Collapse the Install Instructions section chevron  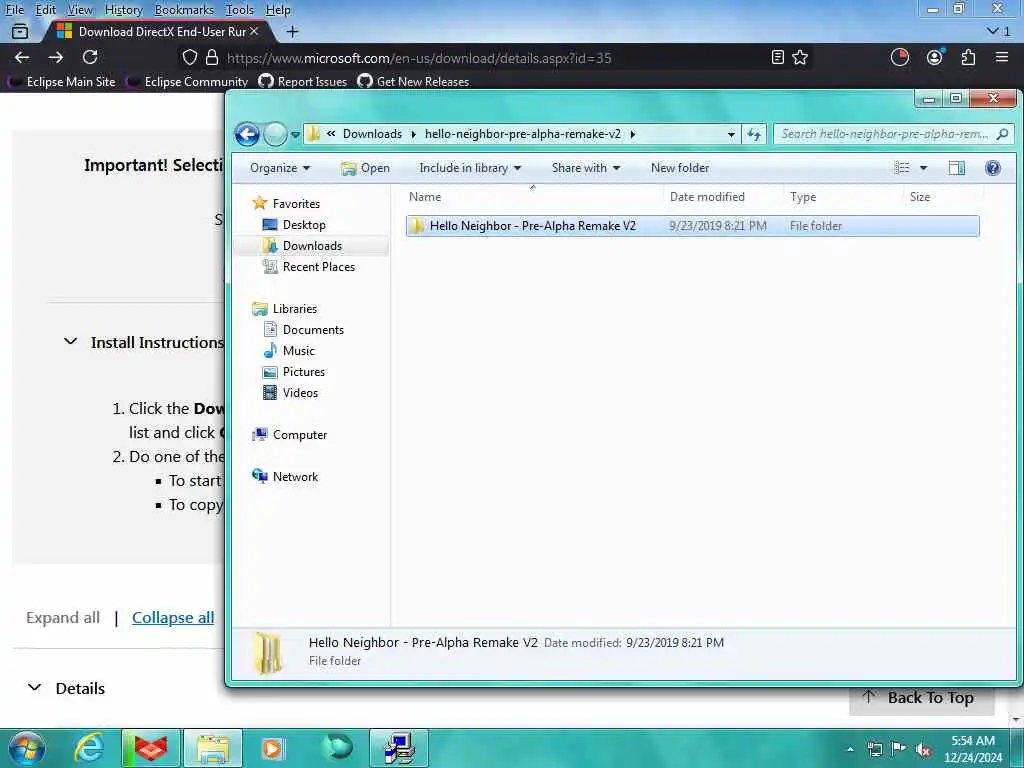71,342
